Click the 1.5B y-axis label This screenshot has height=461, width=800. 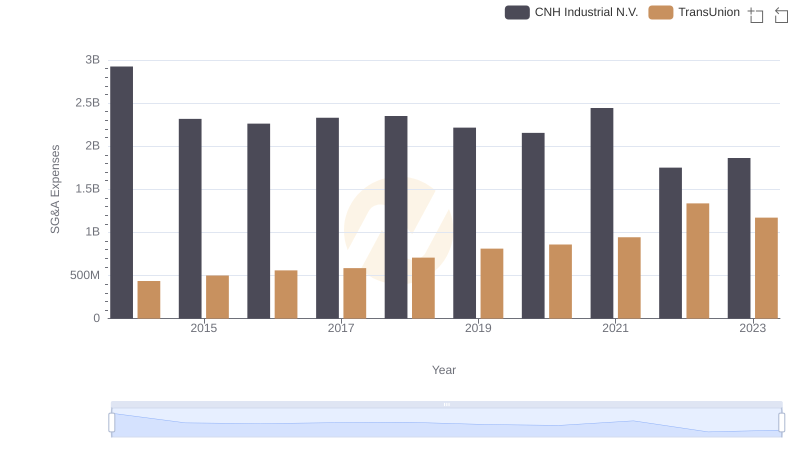pos(88,189)
